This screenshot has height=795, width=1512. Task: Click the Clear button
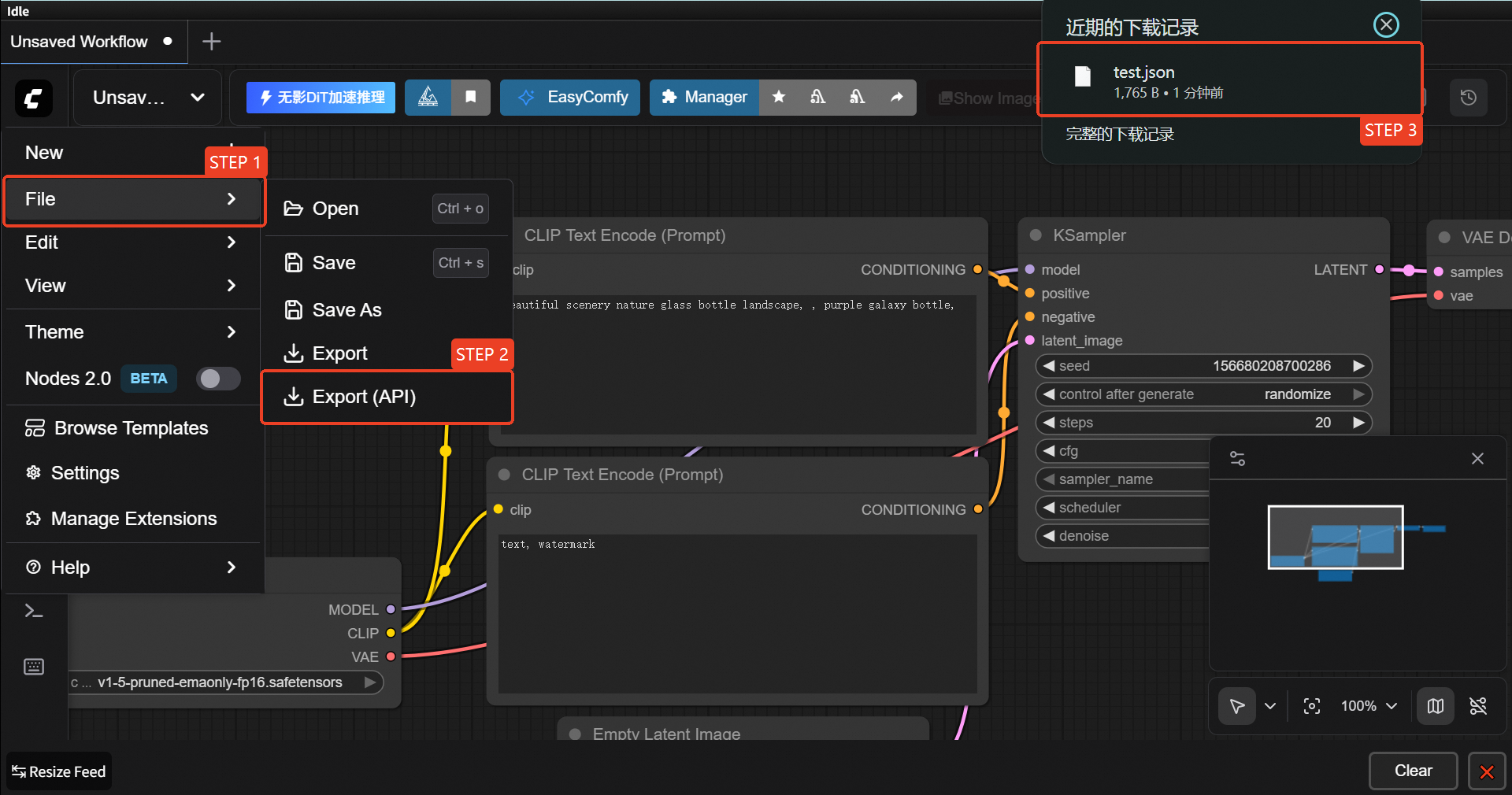coord(1413,771)
